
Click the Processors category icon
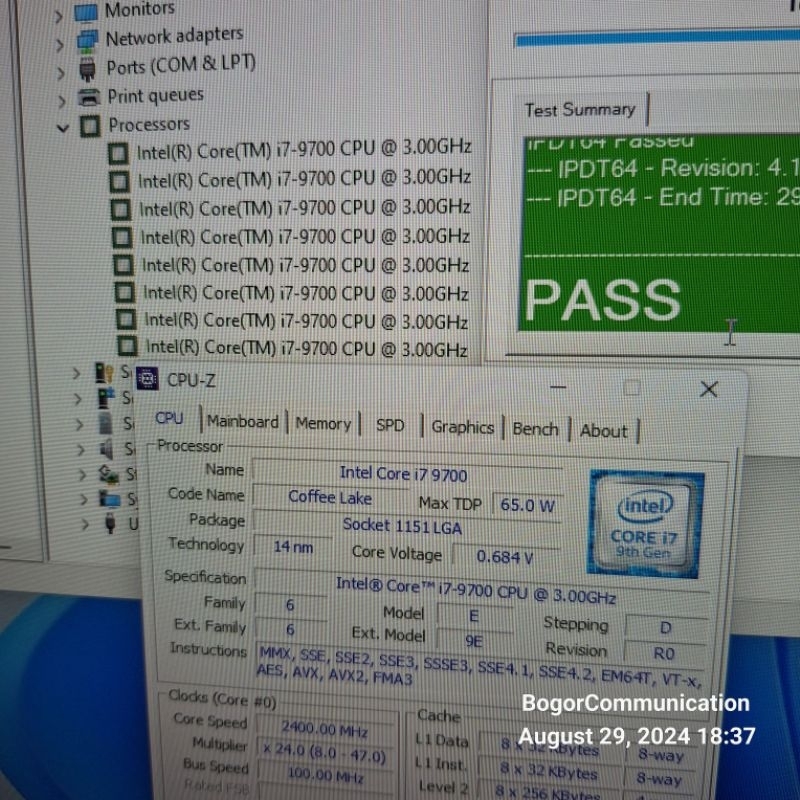[90, 126]
